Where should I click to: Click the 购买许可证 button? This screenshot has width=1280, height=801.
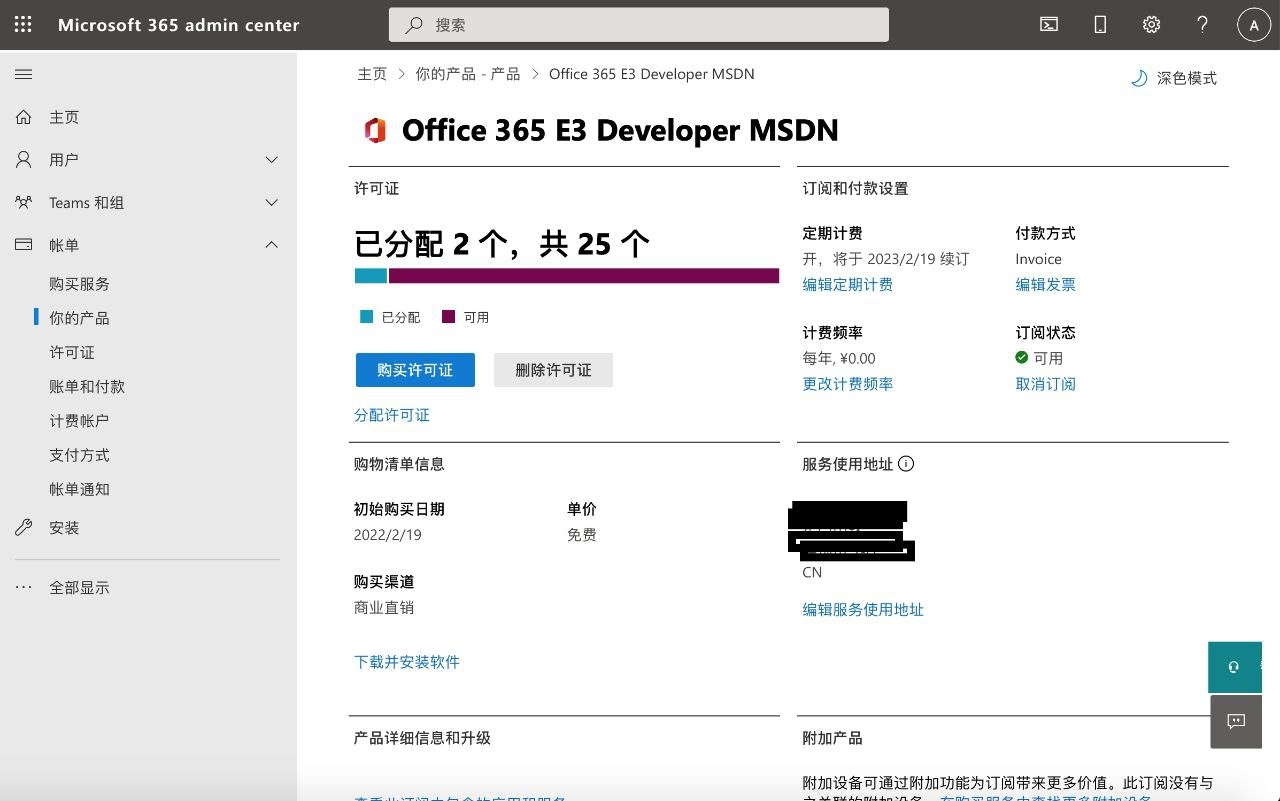pos(415,370)
